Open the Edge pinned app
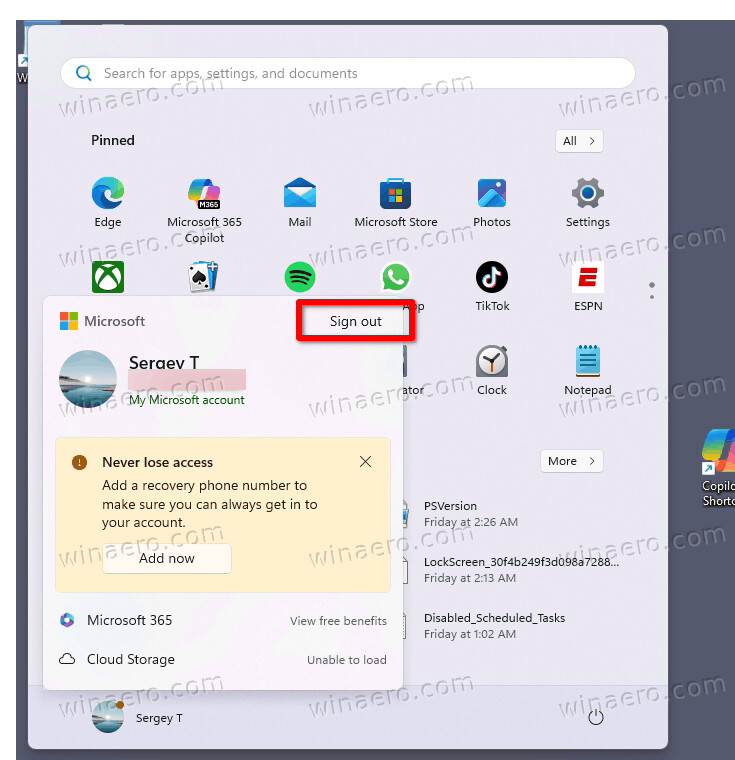This screenshot has width=735, height=760. point(108,203)
